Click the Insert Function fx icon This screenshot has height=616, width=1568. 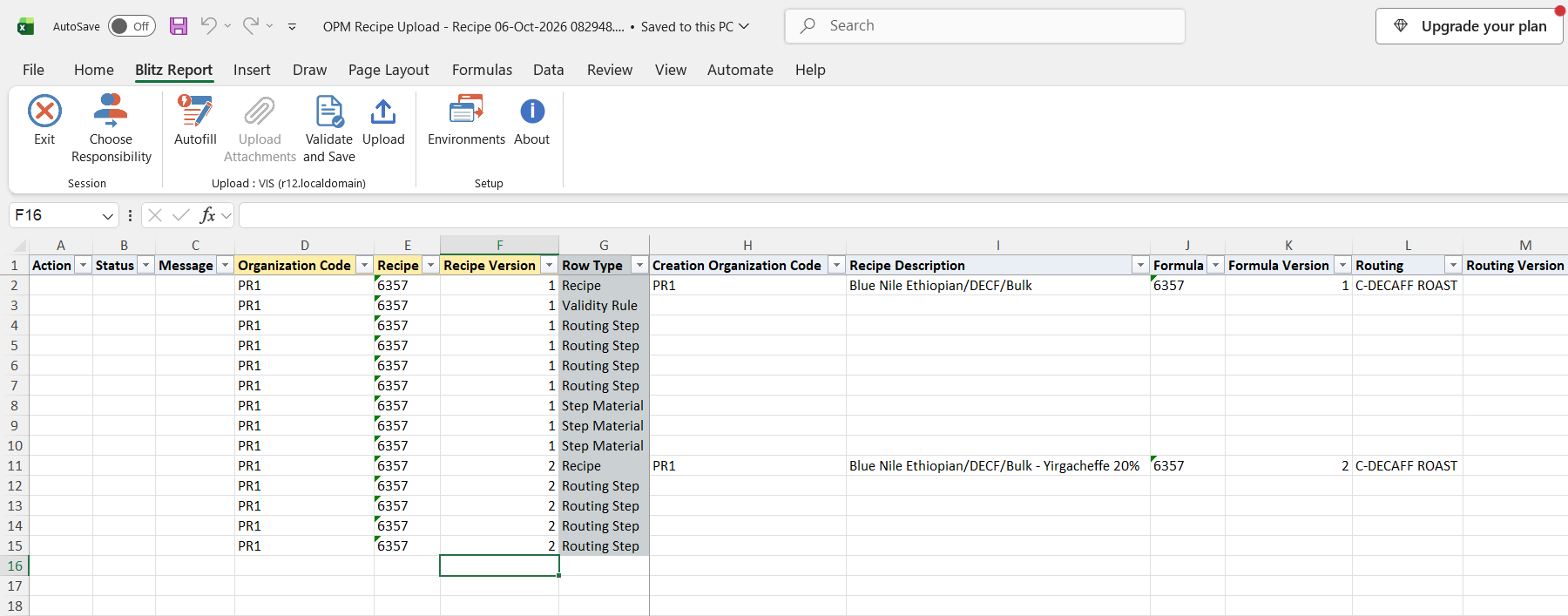click(207, 215)
